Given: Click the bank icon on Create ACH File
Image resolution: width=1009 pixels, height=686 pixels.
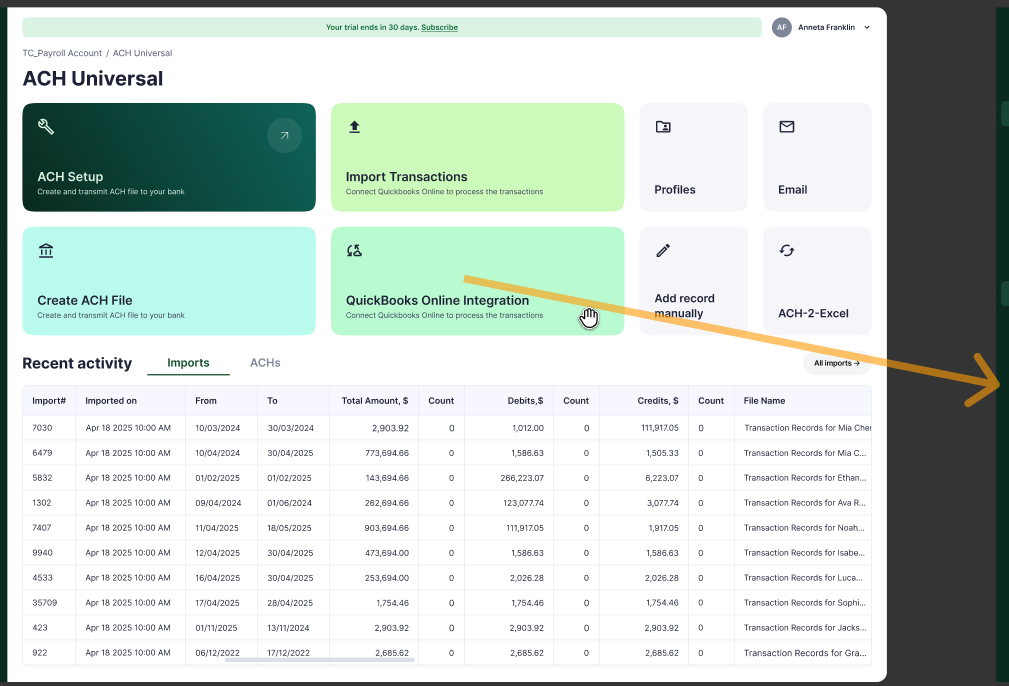Looking at the screenshot, I should pyautogui.click(x=46, y=250).
